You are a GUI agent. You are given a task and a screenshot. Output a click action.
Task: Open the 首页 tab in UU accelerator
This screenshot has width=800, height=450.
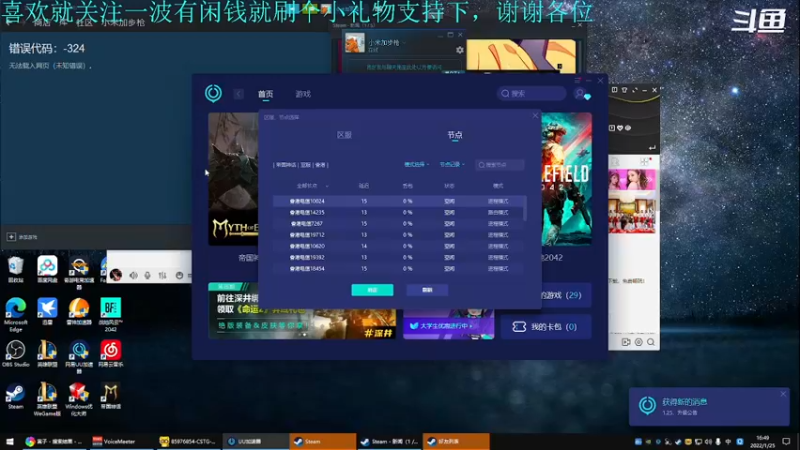click(x=265, y=94)
